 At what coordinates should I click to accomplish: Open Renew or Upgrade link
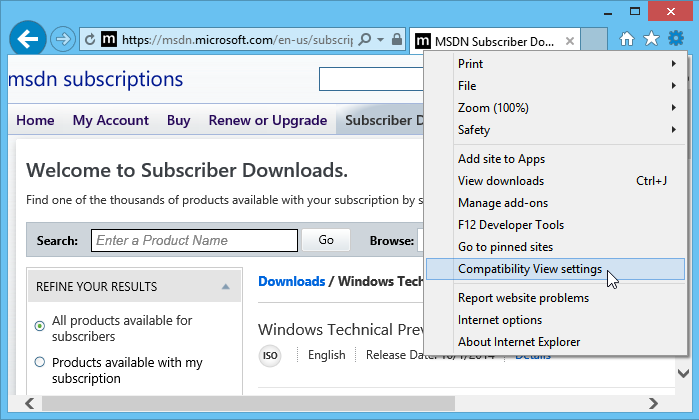267,120
